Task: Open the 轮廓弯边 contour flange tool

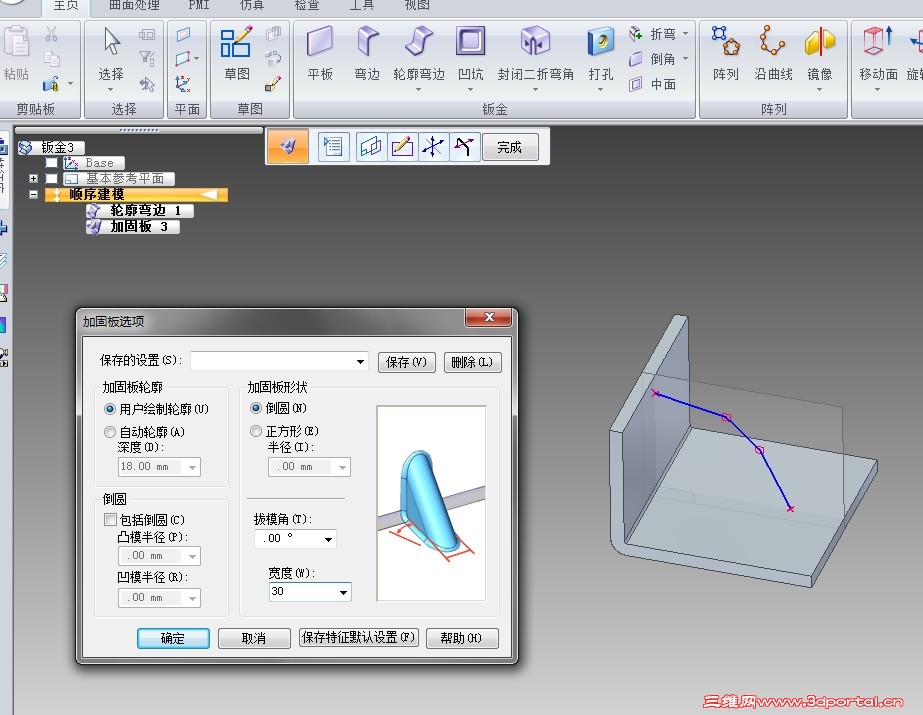Action: 419,58
